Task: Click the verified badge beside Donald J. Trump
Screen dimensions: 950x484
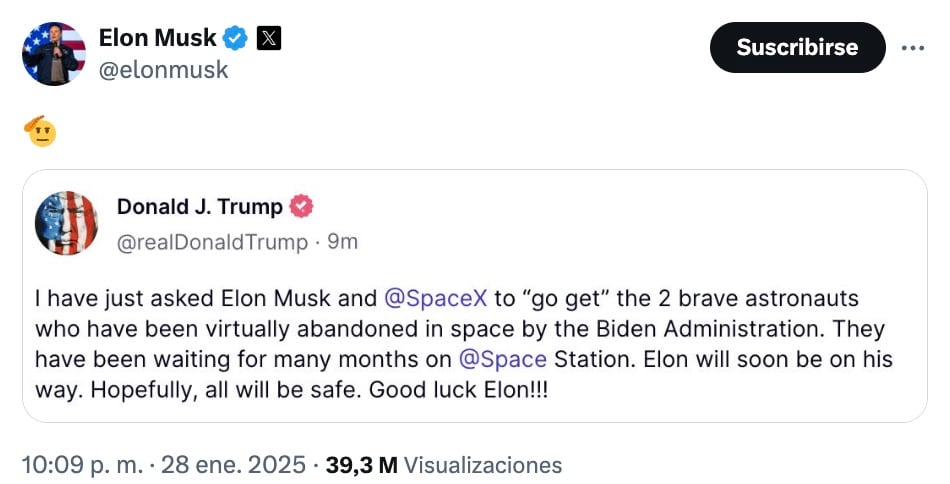Action: 301,207
